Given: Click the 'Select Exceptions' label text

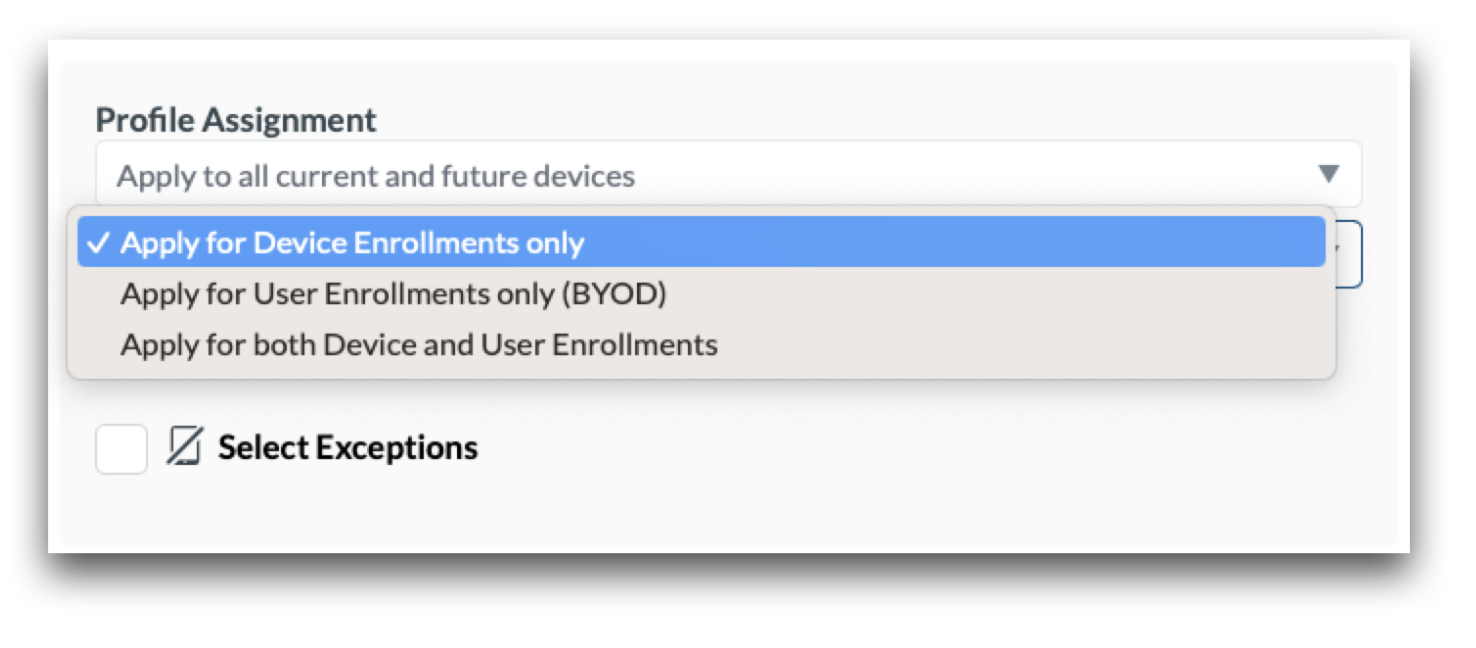Looking at the screenshot, I should 347,448.
